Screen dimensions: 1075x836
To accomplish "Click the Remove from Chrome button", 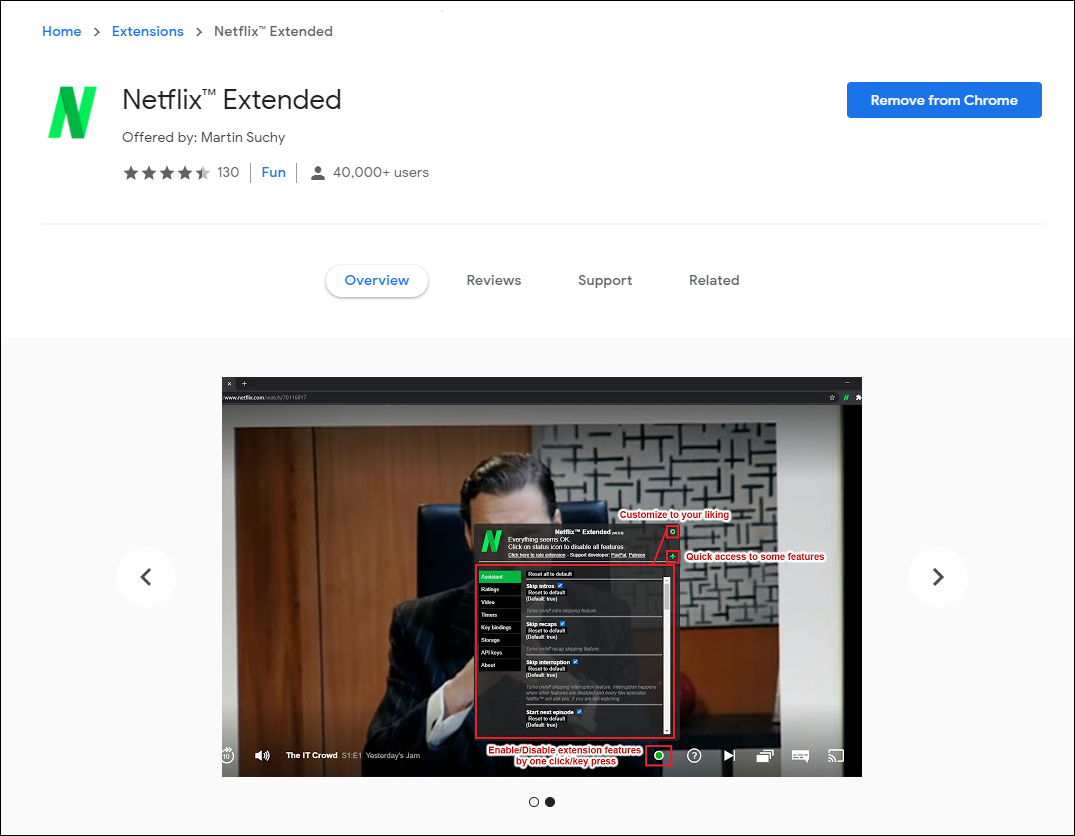I will tap(943, 100).
